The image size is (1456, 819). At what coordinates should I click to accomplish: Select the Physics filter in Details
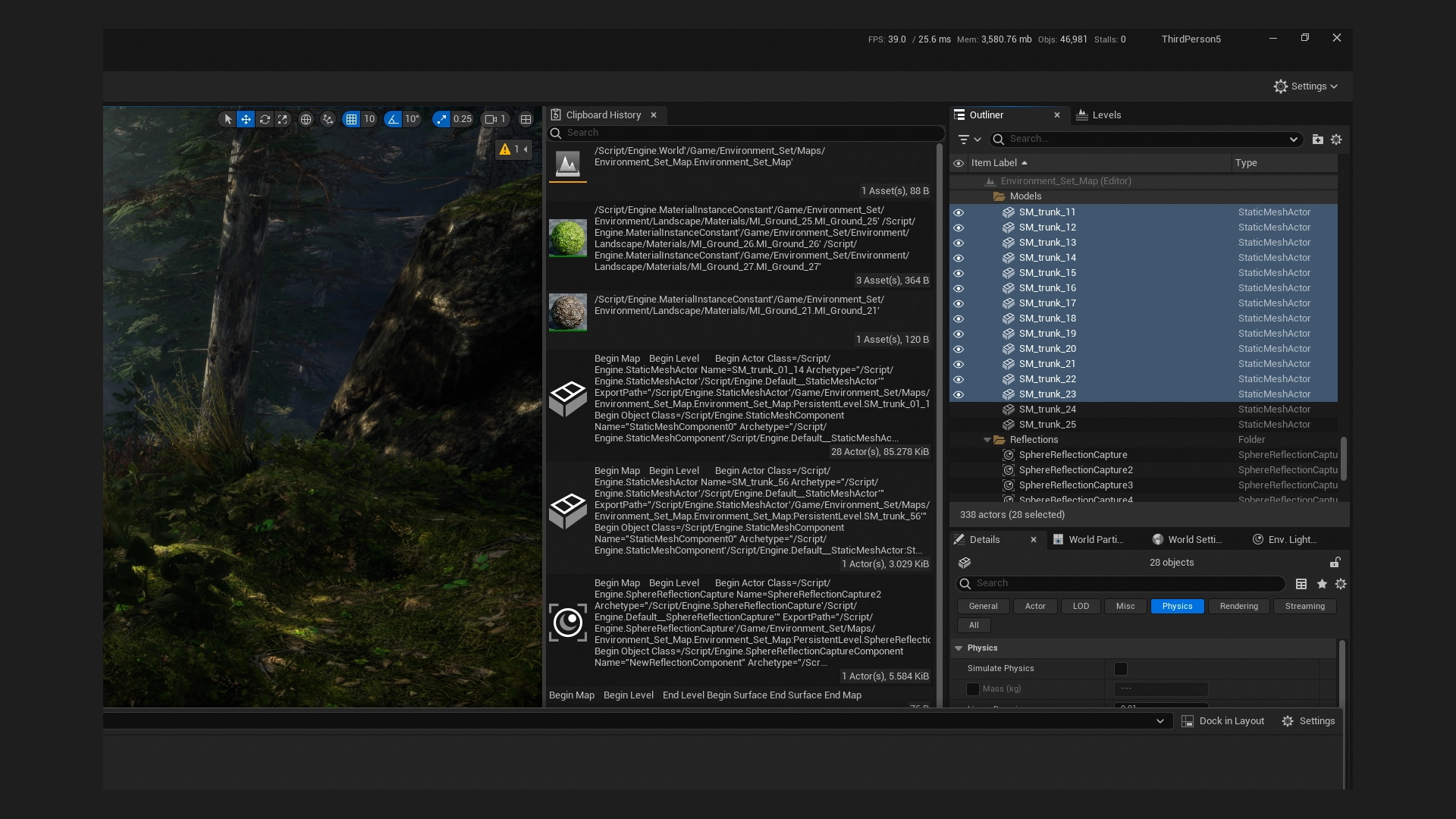click(x=1177, y=607)
